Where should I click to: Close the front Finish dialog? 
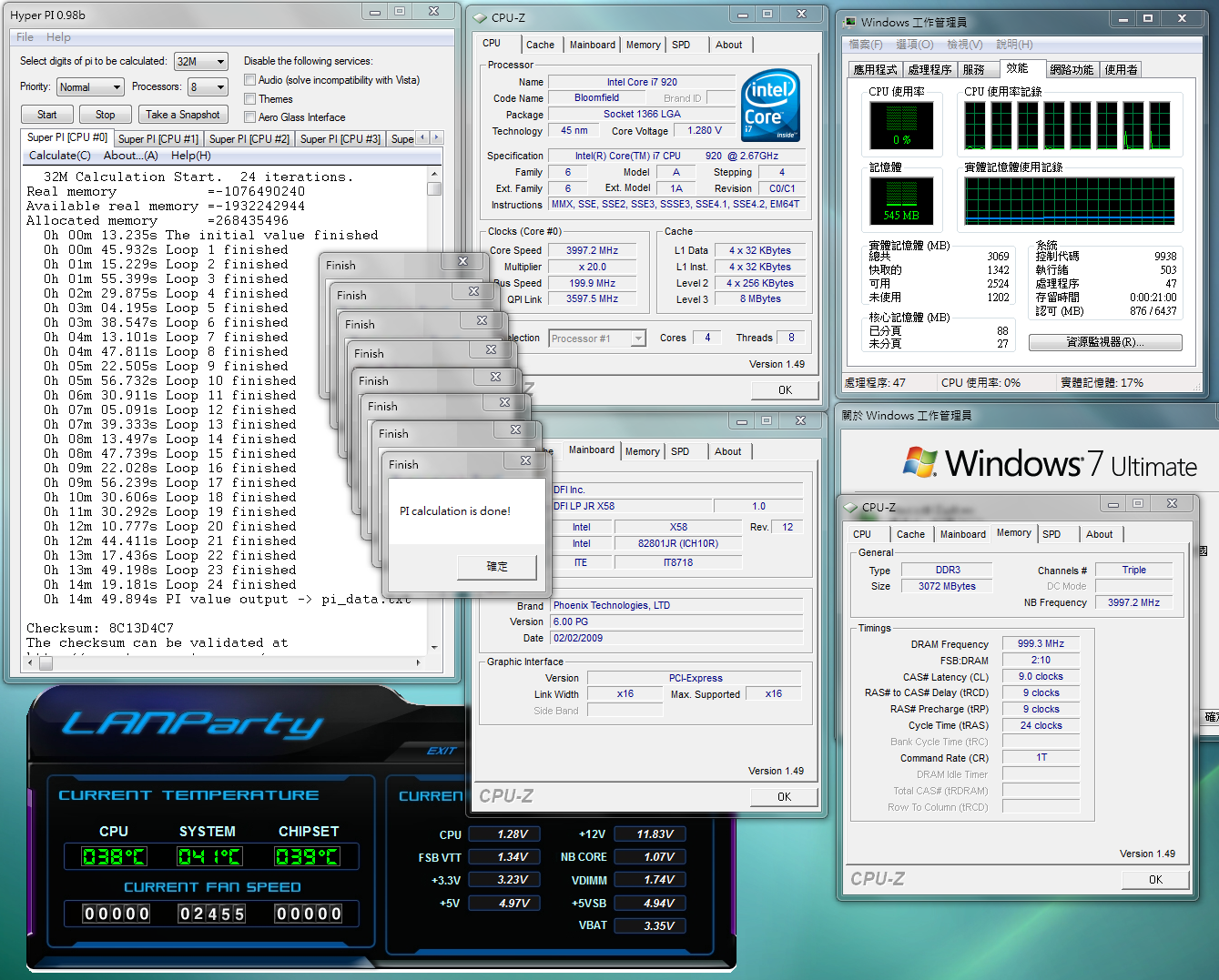[x=525, y=460]
